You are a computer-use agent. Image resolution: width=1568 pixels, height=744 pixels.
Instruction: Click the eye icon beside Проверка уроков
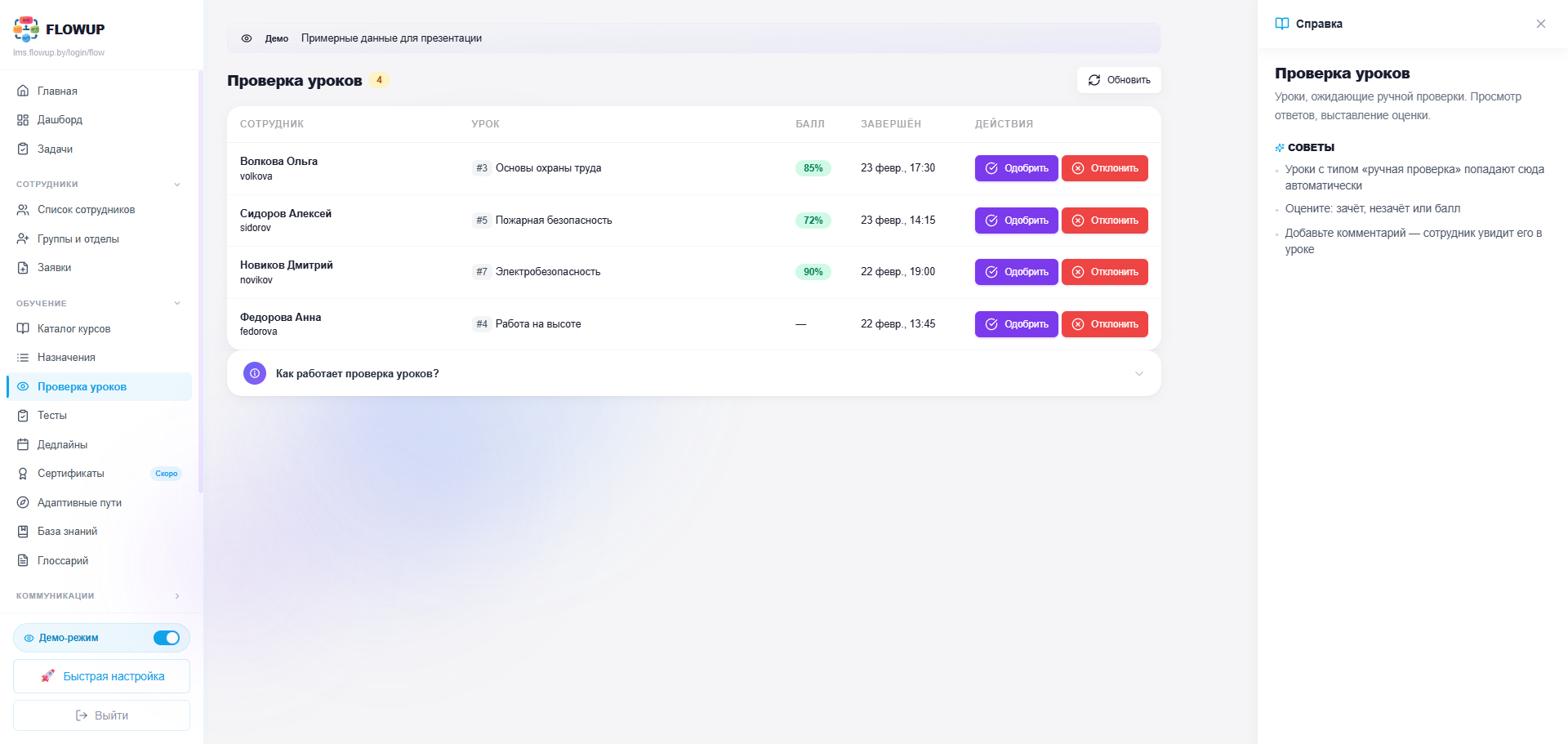pos(23,386)
